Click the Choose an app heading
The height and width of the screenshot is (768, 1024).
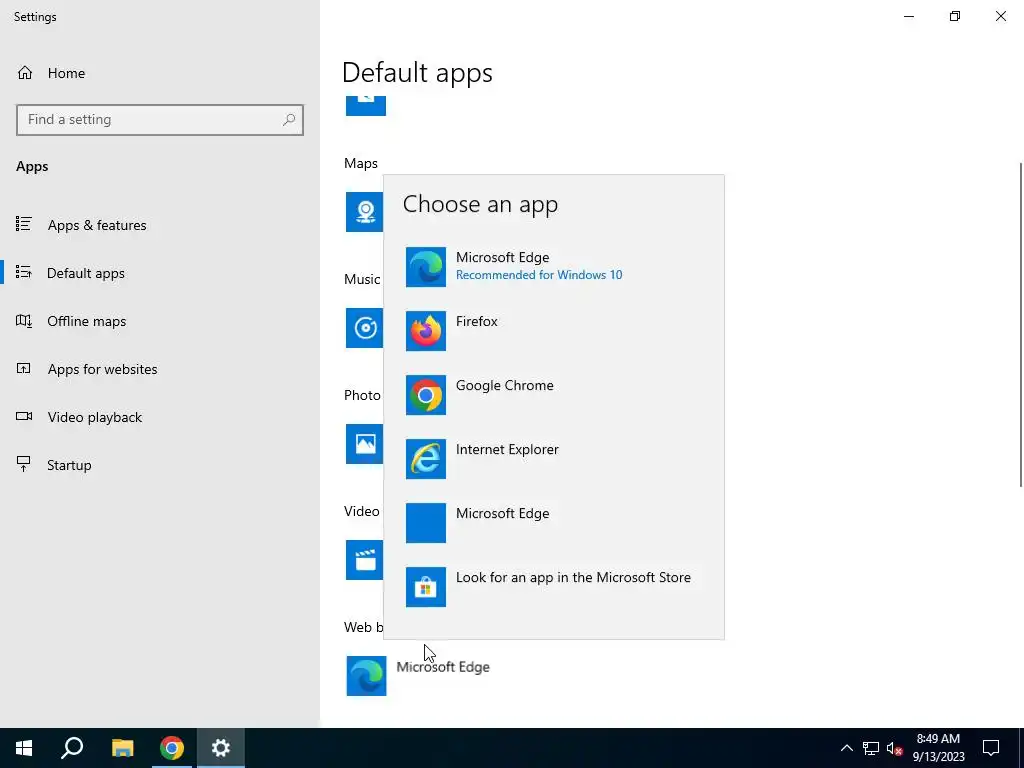pyautogui.click(x=481, y=204)
